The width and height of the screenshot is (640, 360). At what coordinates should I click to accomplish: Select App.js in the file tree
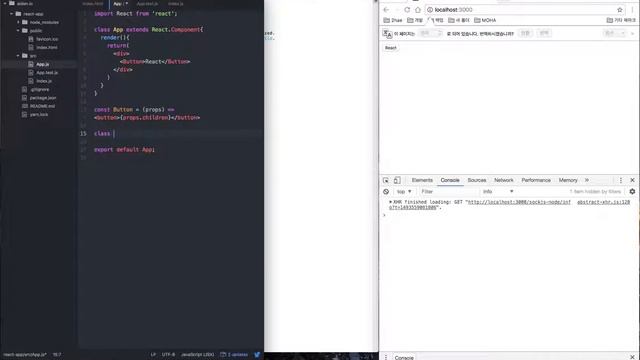tap(42, 64)
